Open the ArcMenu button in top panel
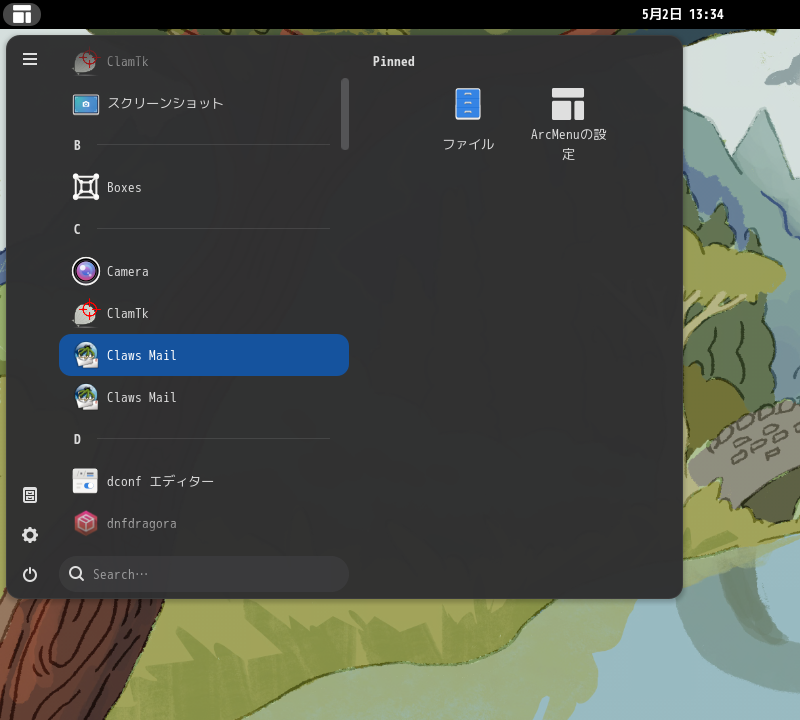The image size is (800, 720). tap(22, 14)
